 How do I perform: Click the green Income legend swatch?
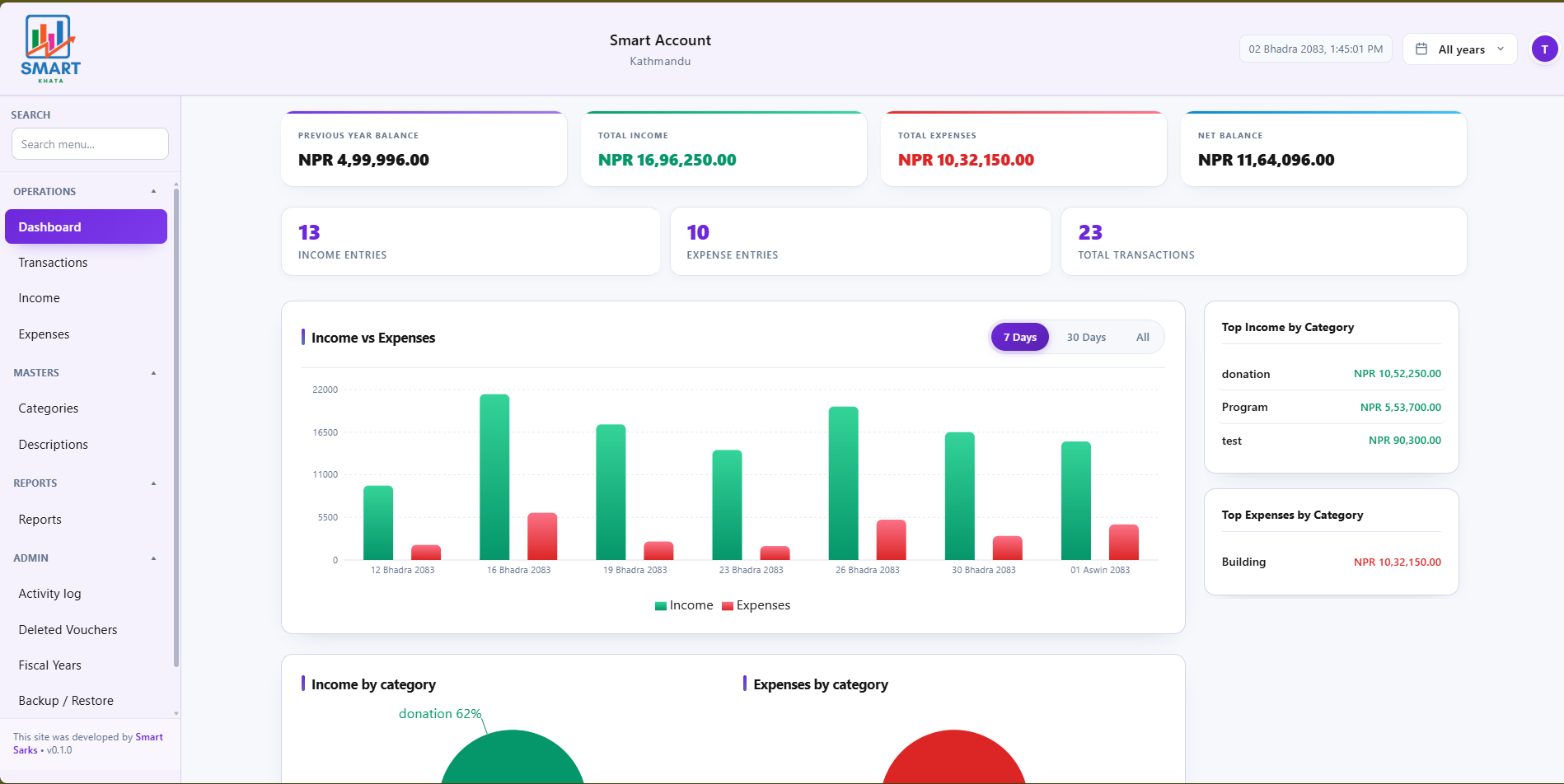(661, 606)
